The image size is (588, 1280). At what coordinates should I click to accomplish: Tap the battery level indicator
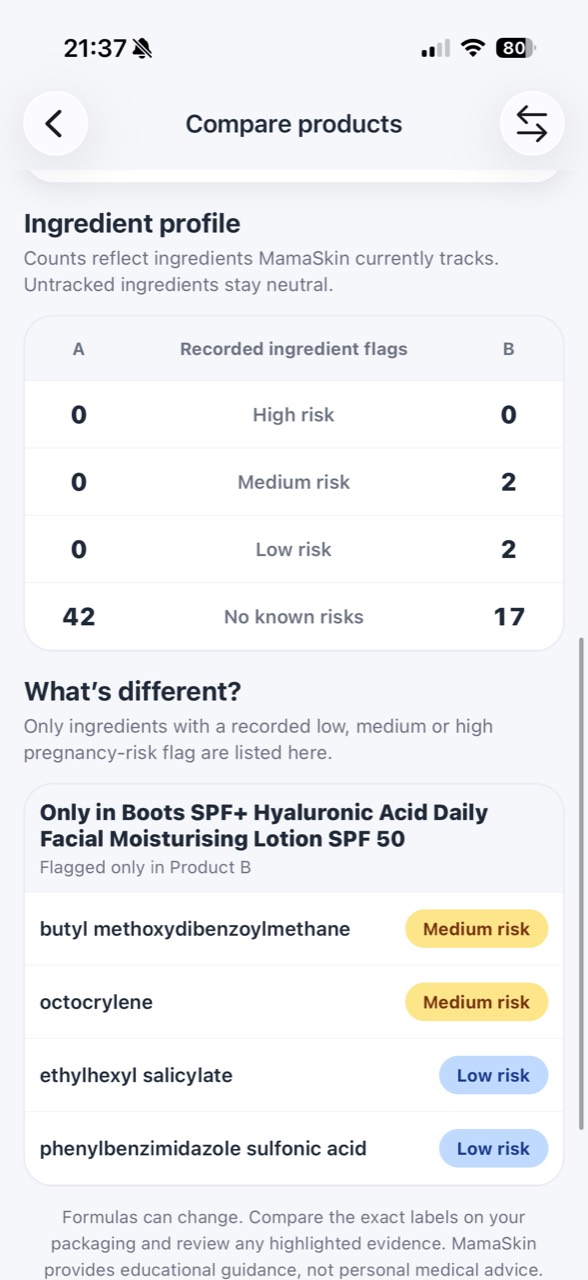pyautogui.click(x=515, y=48)
